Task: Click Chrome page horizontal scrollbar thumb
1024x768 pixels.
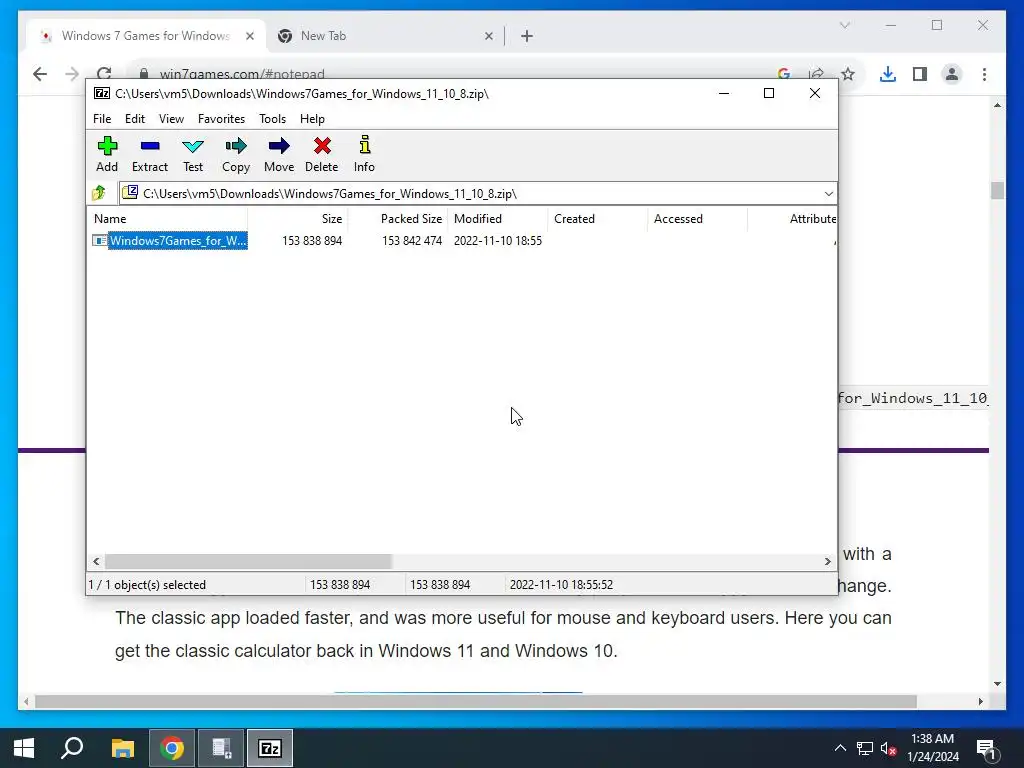Action: coord(475,701)
